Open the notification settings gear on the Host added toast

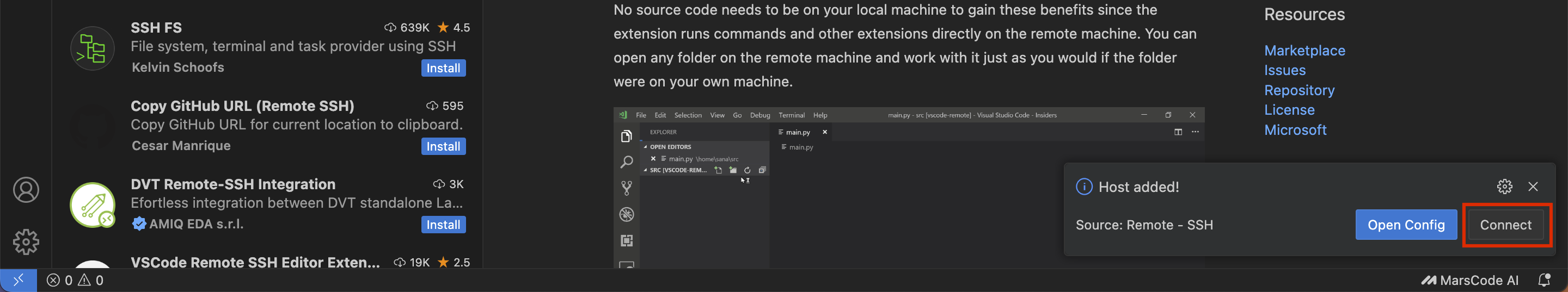pyautogui.click(x=1505, y=187)
